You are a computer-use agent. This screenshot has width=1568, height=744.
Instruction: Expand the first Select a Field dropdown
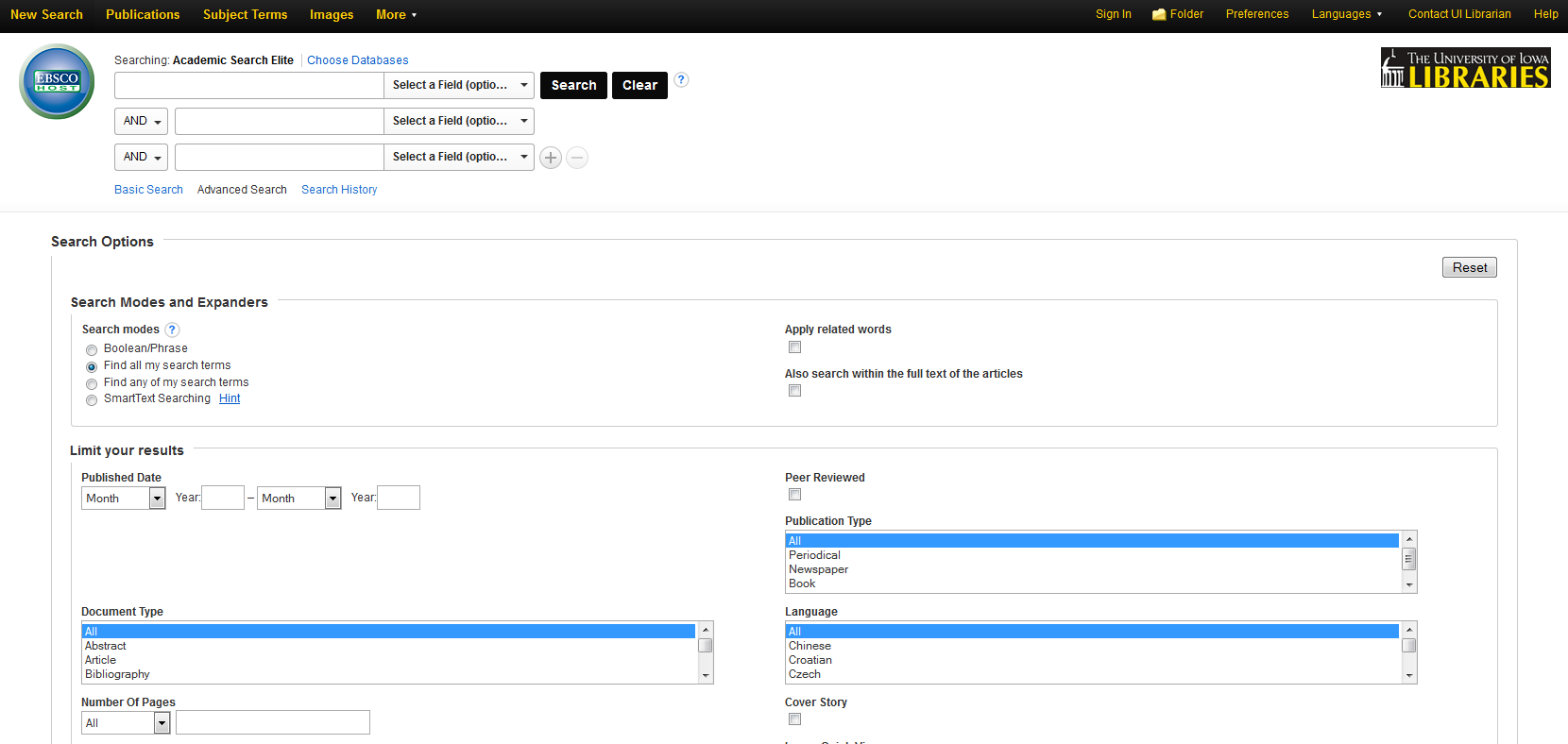[x=459, y=85]
